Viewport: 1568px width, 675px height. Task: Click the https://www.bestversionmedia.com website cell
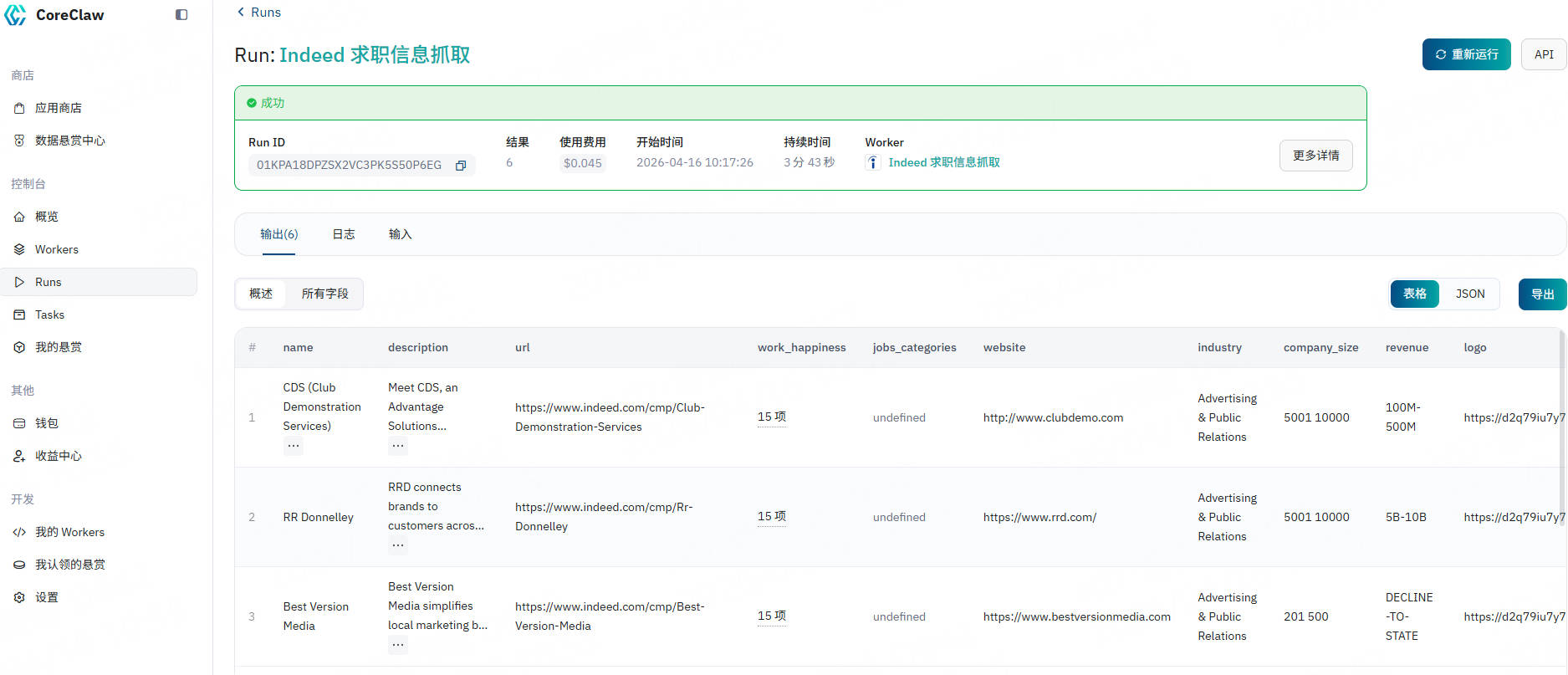click(x=1076, y=616)
